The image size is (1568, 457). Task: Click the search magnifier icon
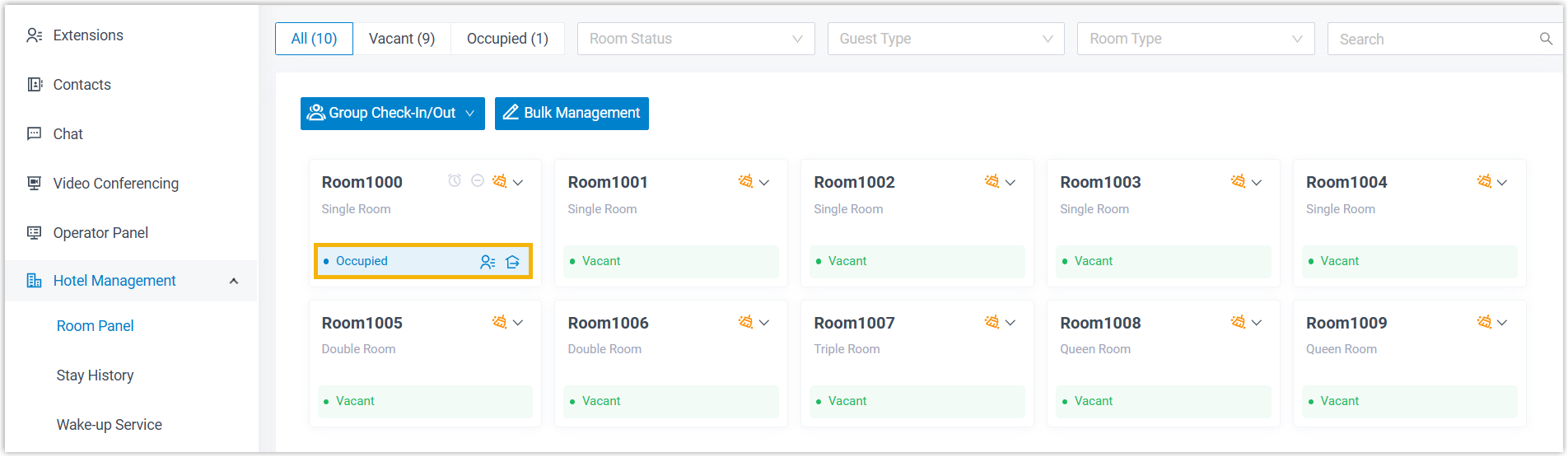point(1546,39)
